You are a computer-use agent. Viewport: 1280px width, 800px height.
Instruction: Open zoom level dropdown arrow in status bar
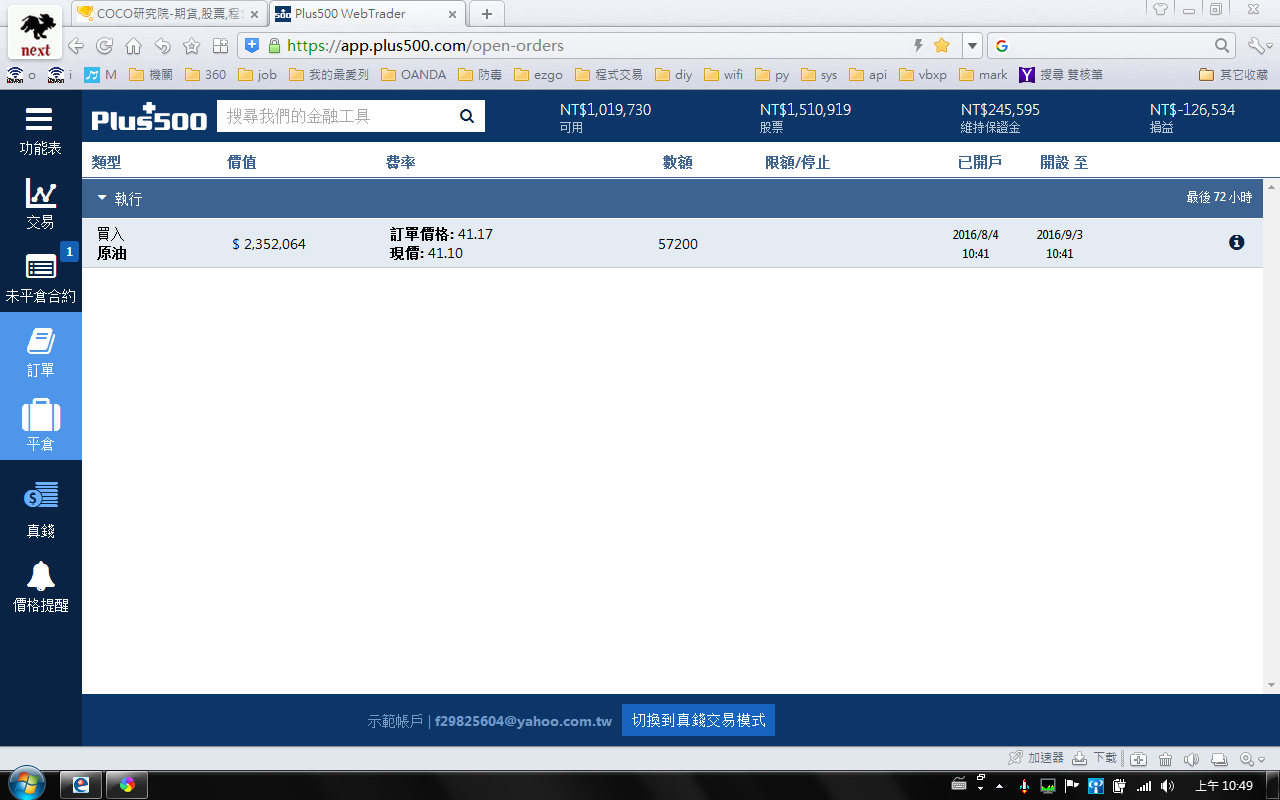click(1262, 760)
